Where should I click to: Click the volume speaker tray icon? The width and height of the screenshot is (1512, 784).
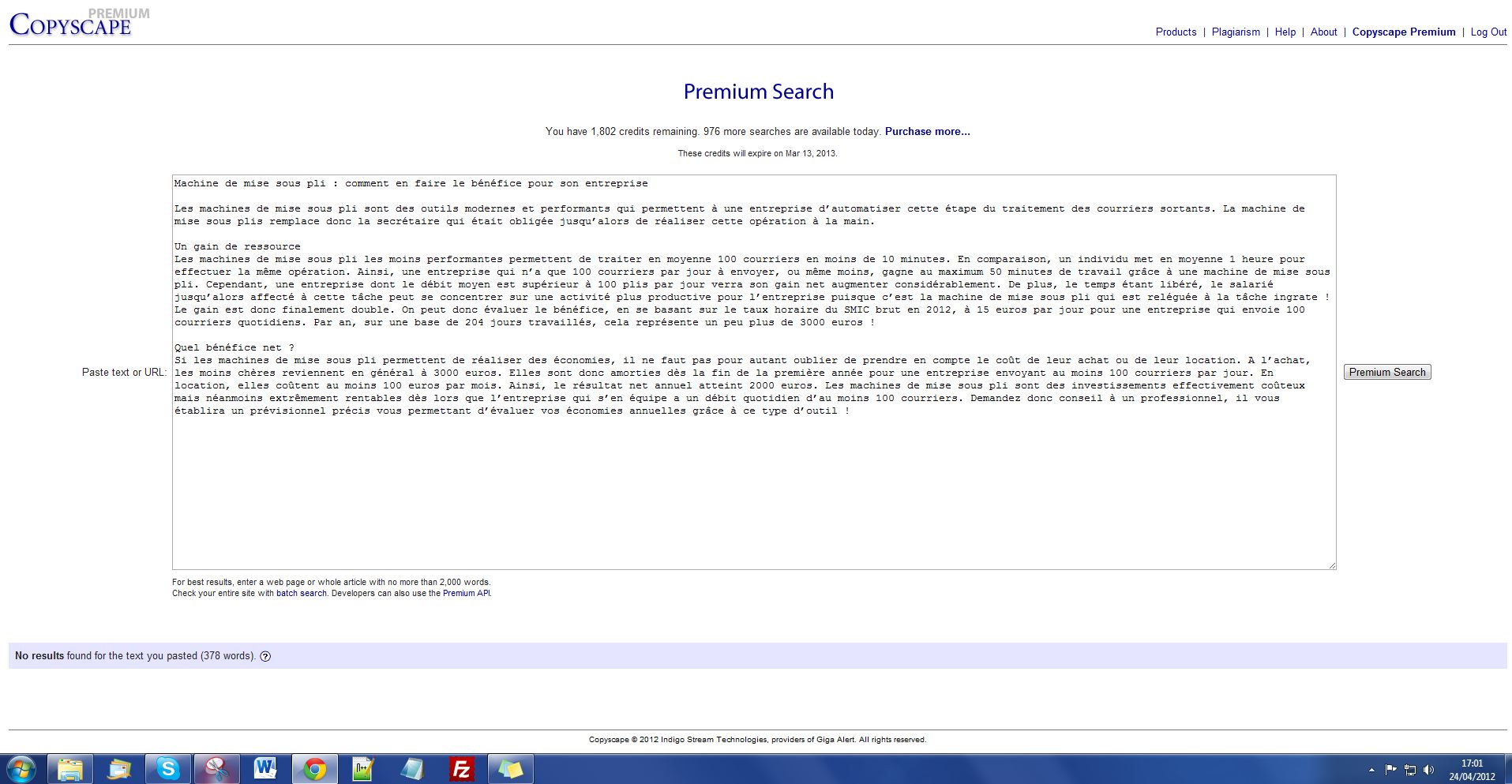(1428, 770)
